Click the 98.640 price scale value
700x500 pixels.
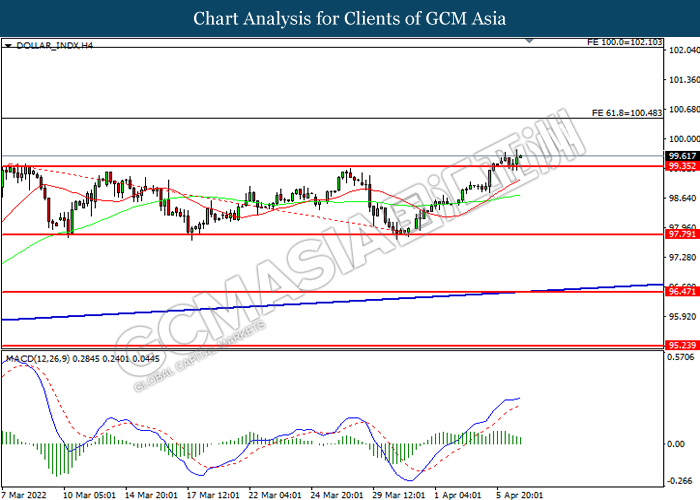tap(682, 198)
